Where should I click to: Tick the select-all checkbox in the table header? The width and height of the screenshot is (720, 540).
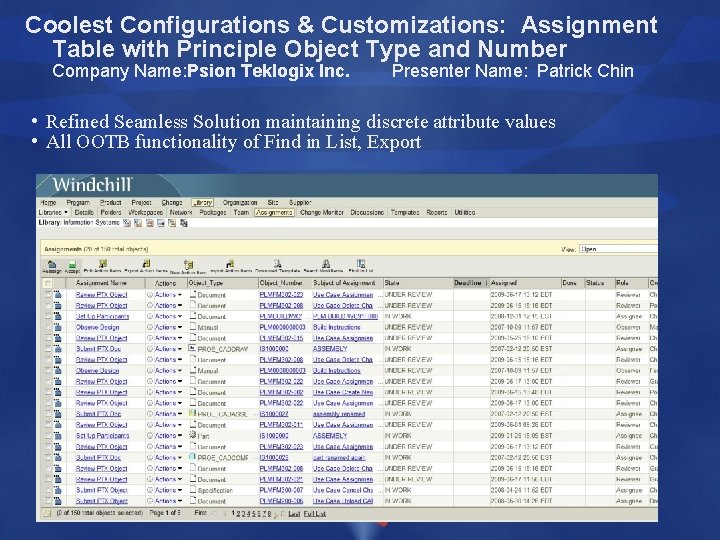click(48, 283)
